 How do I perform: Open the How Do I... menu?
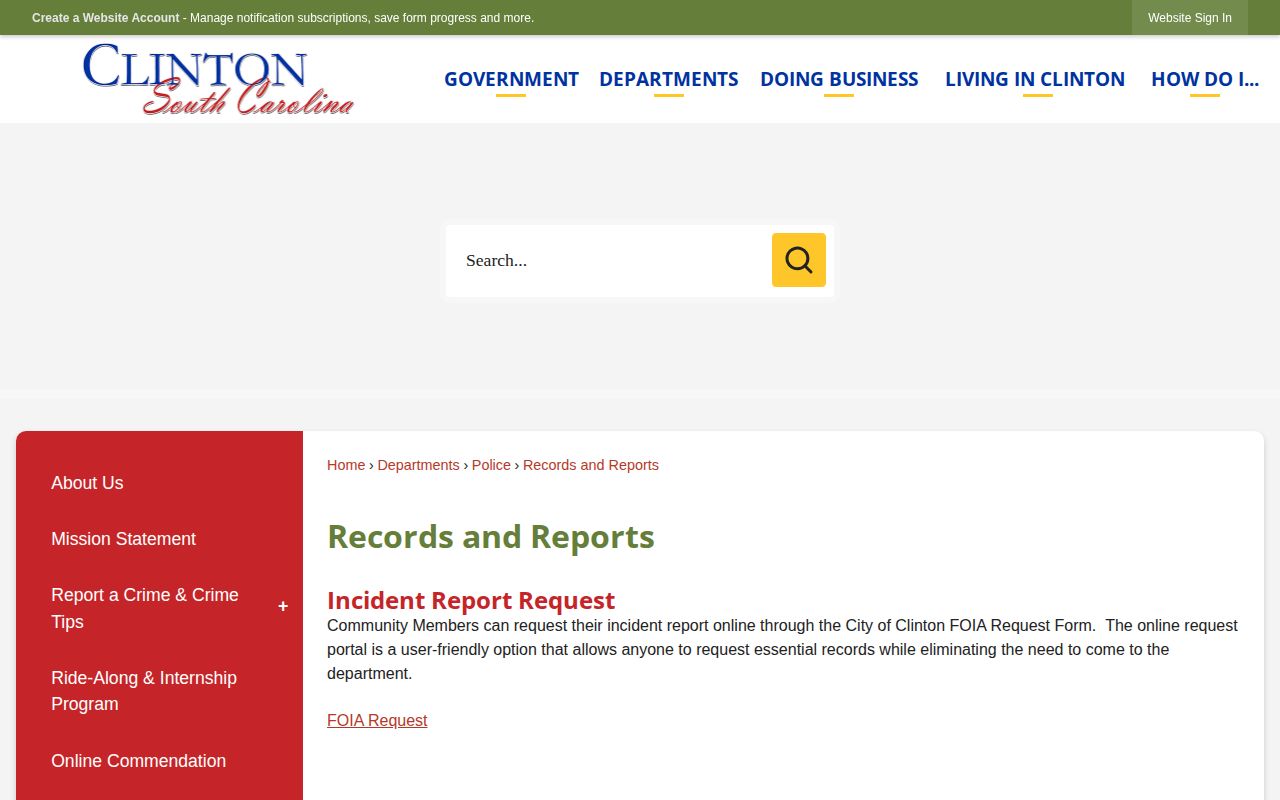(1205, 79)
